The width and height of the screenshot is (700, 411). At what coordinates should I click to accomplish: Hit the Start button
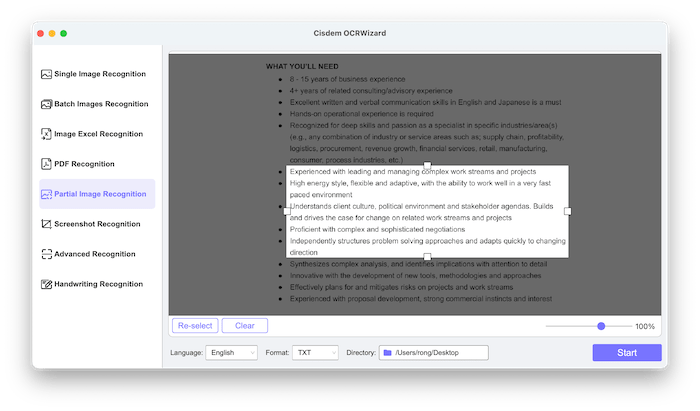tap(626, 353)
